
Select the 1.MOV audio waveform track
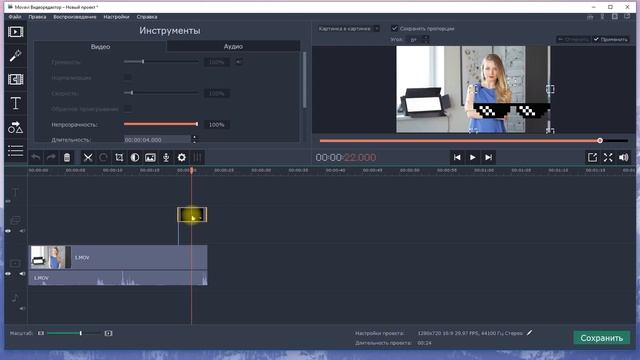coord(118,278)
